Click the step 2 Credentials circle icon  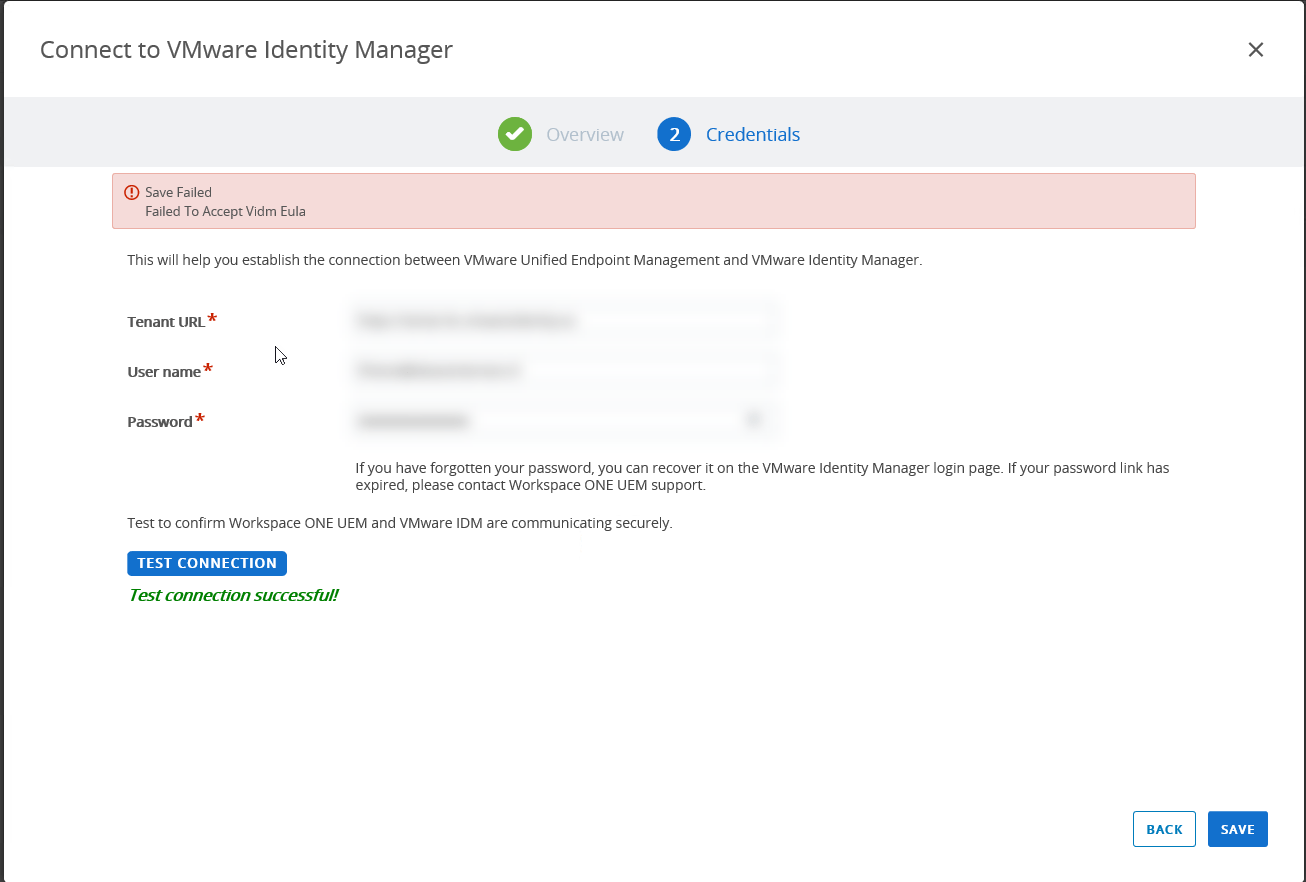[674, 134]
